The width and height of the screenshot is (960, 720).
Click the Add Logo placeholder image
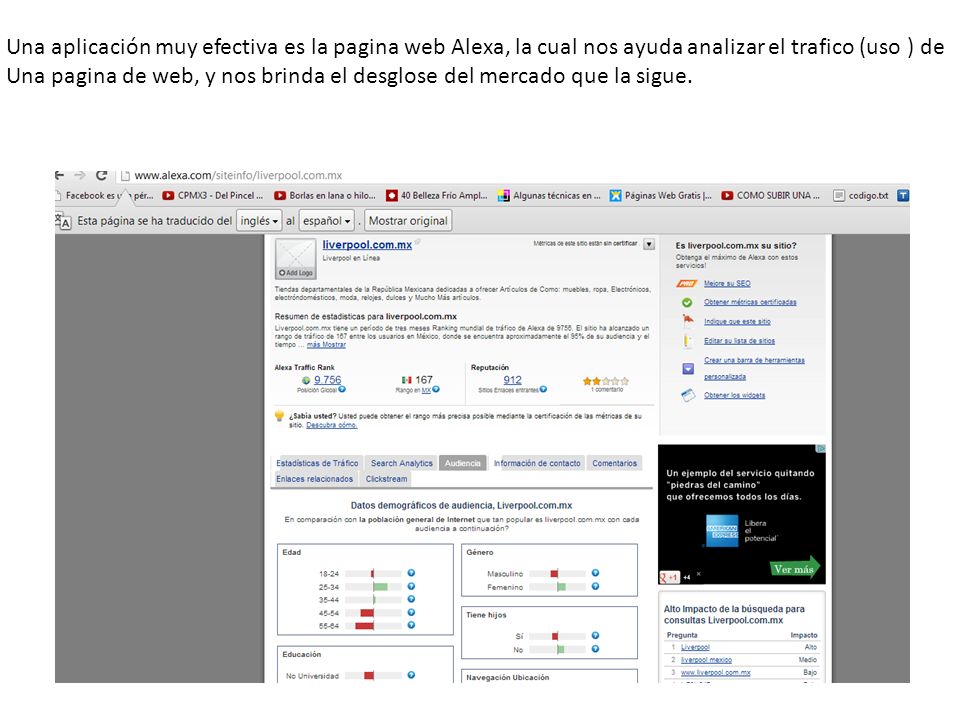pyautogui.click(x=295, y=258)
